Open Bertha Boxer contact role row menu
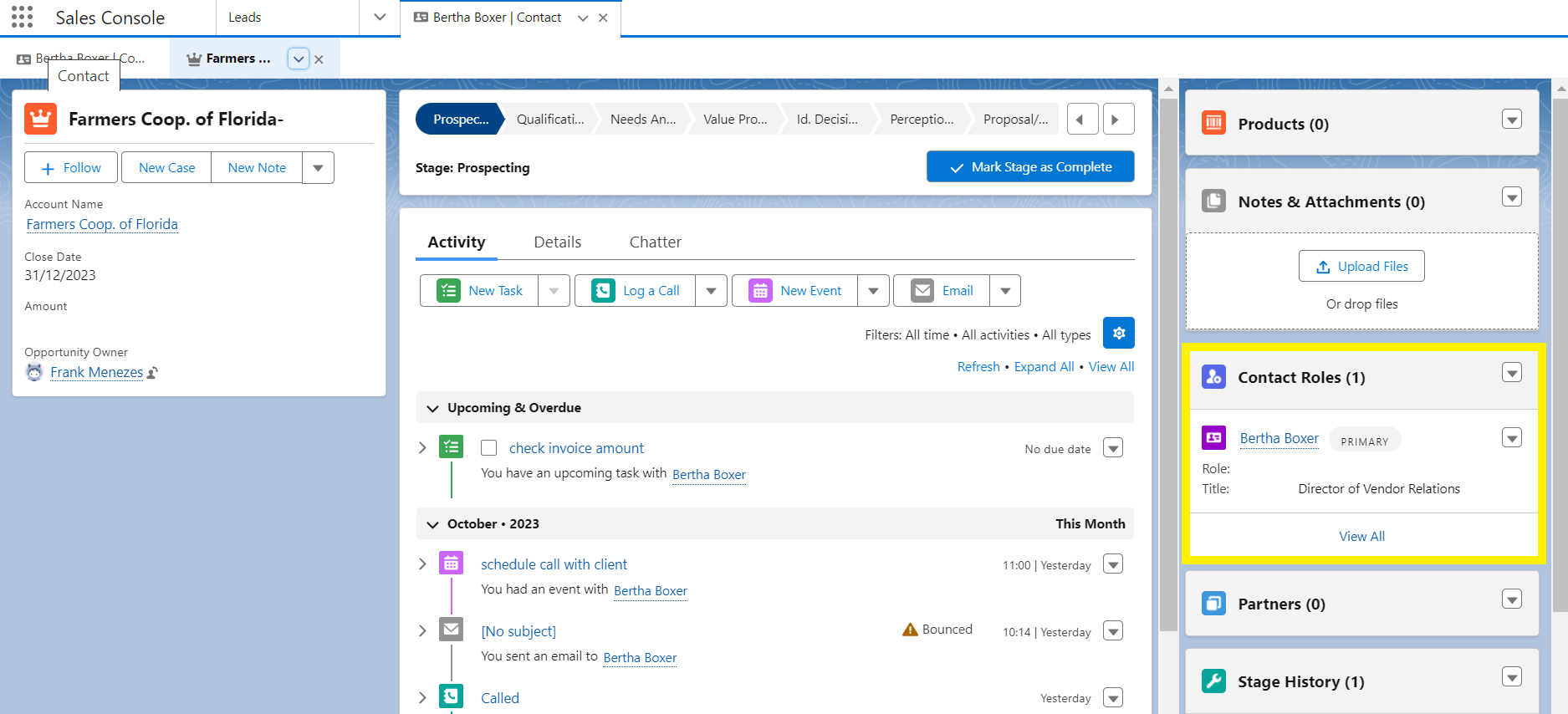Image resolution: width=1568 pixels, height=714 pixels. pos(1511,437)
